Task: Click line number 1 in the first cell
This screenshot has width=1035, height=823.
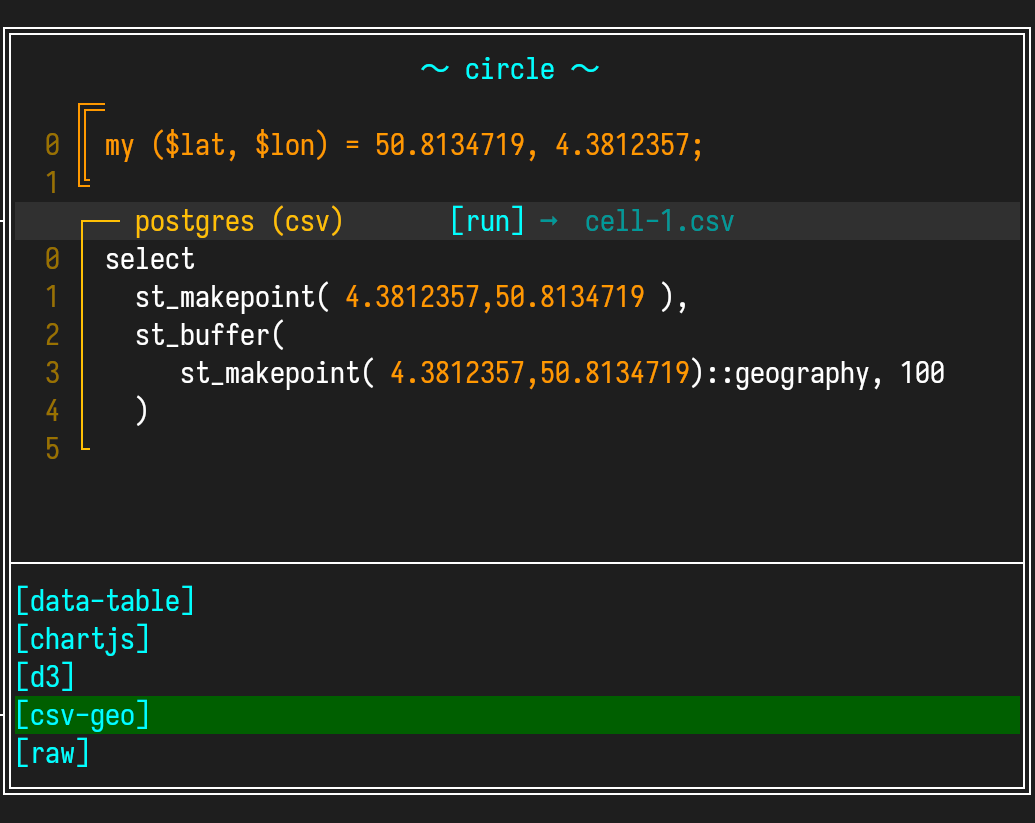Action: 52,183
